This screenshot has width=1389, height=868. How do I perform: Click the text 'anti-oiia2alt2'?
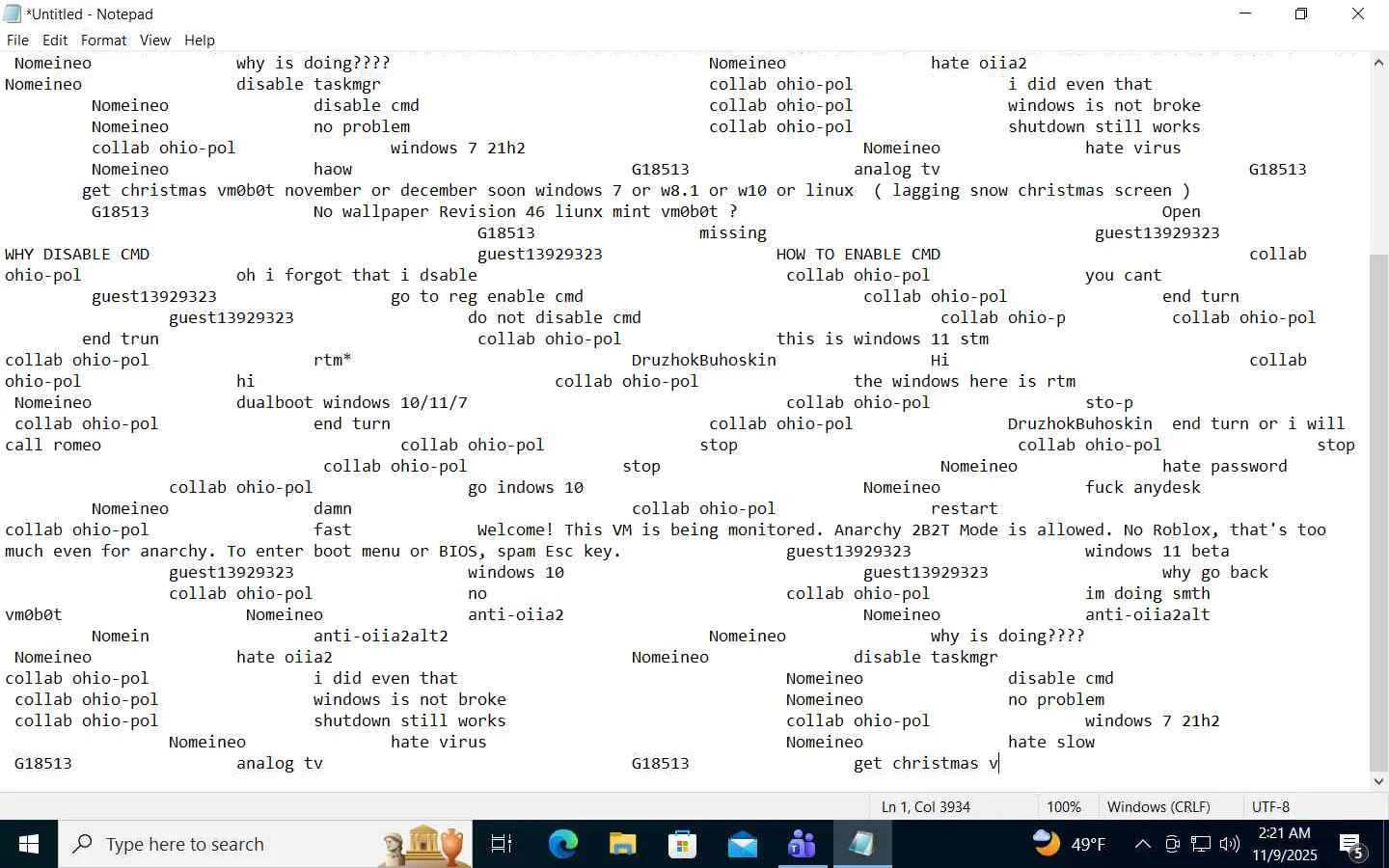381,637
